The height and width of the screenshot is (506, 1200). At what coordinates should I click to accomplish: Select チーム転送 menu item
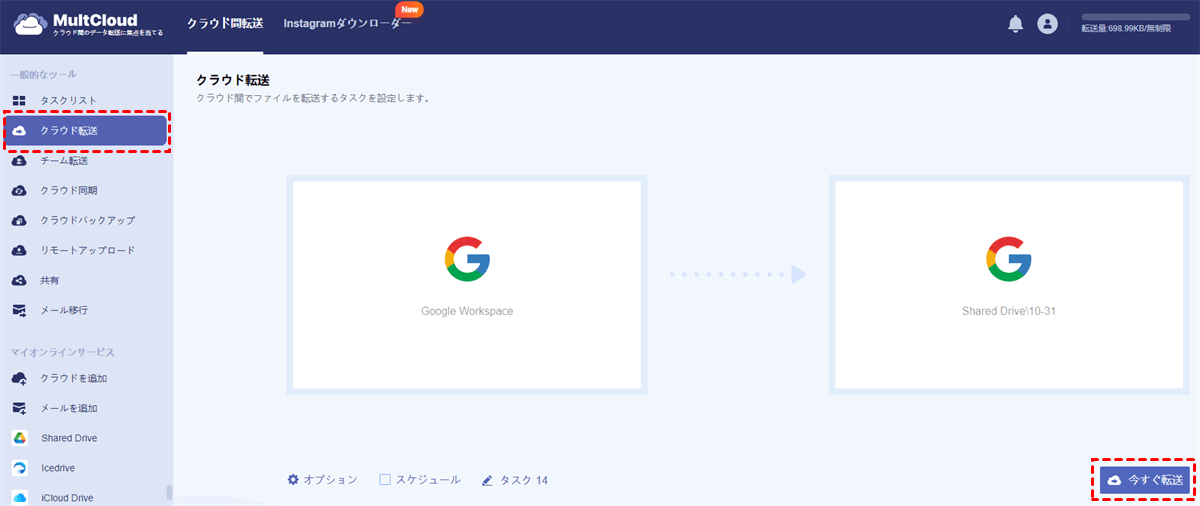point(64,161)
